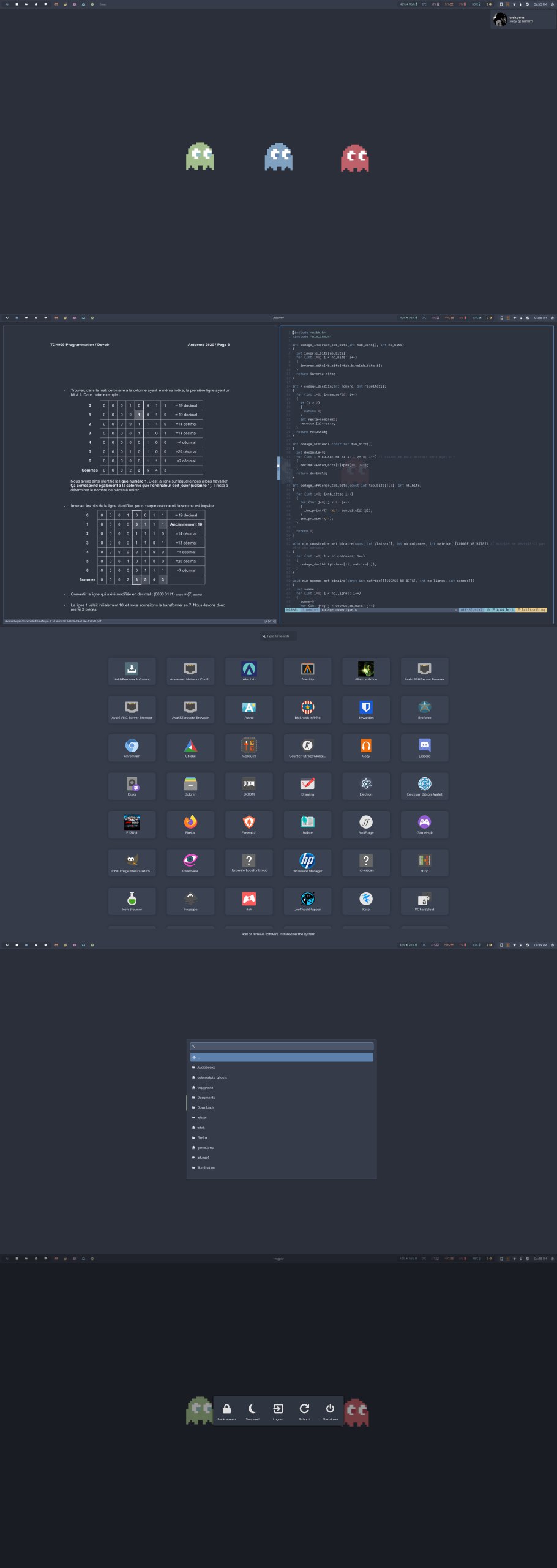Viewport: 557px width, 1568px height.
Task: Open Kate text editor
Action: [x=366, y=902]
